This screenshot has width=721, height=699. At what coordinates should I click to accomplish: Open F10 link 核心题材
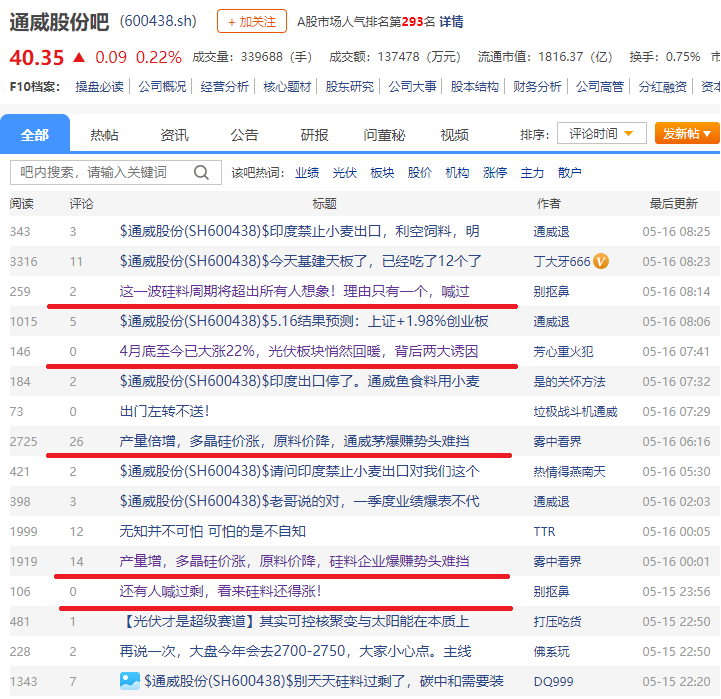pos(287,86)
